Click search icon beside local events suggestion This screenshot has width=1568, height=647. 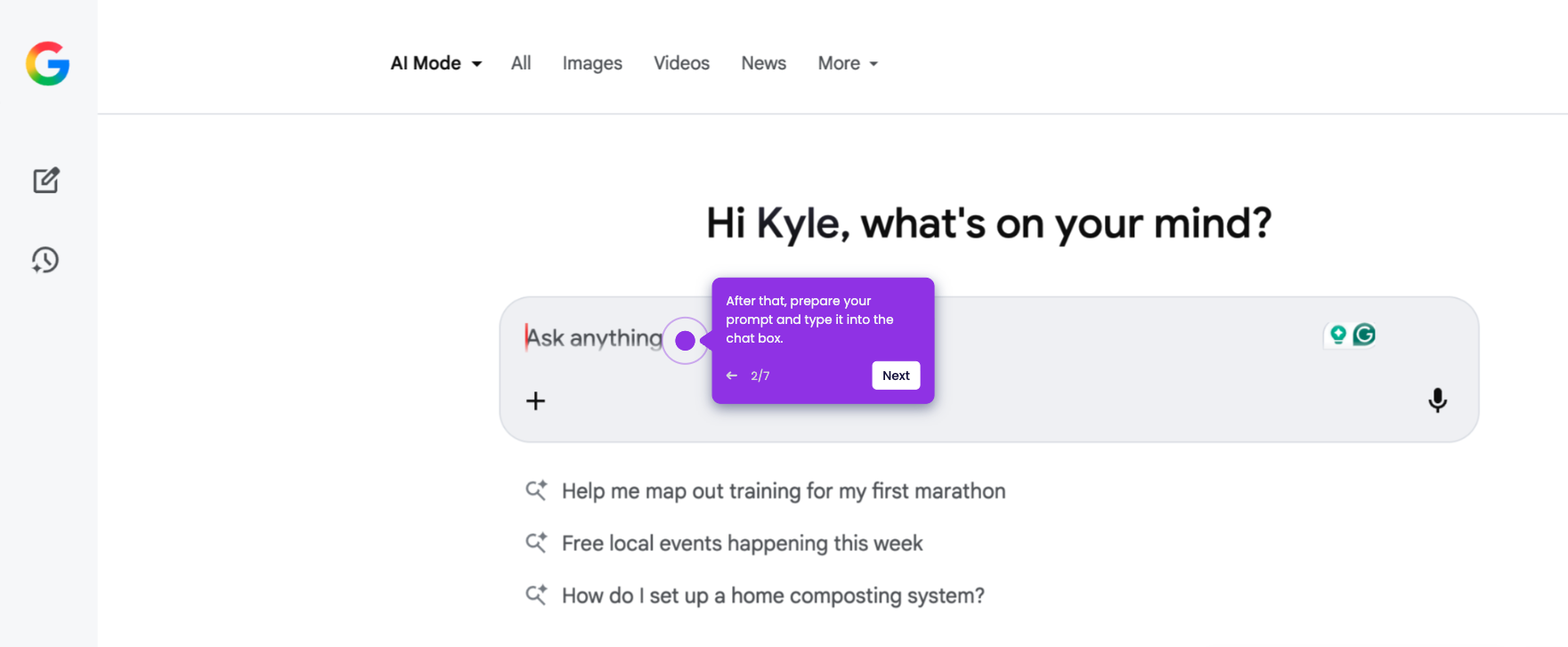[x=536, y=543]
